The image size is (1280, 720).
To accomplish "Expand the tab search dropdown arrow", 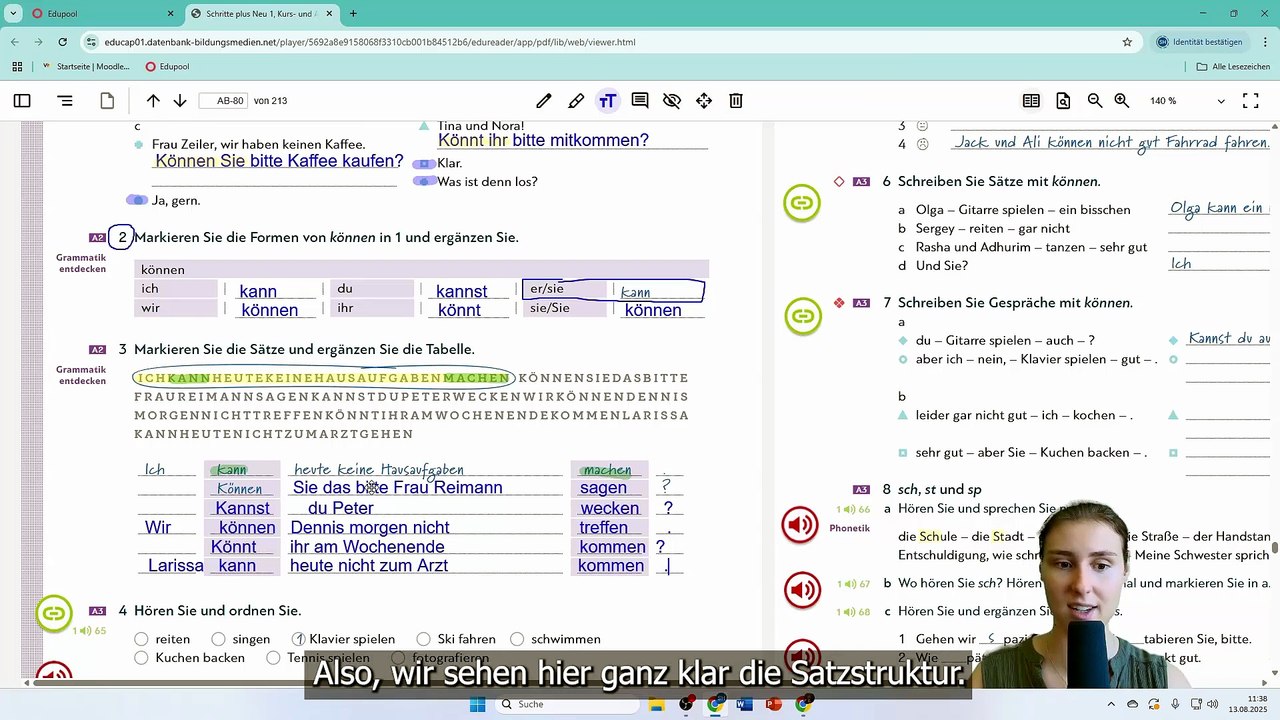I will point(15,14).
